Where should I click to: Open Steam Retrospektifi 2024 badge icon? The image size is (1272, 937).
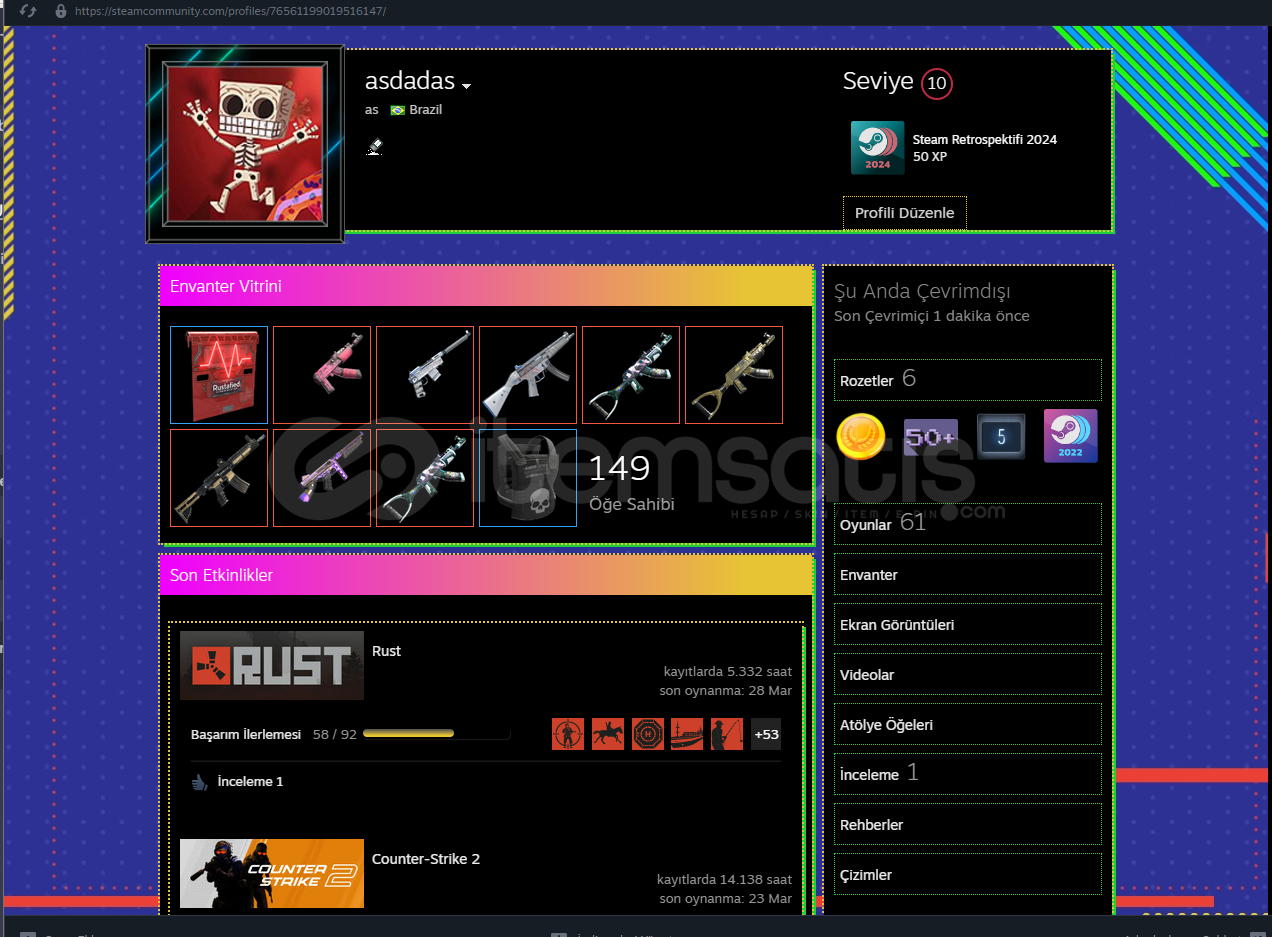point(878,148)
